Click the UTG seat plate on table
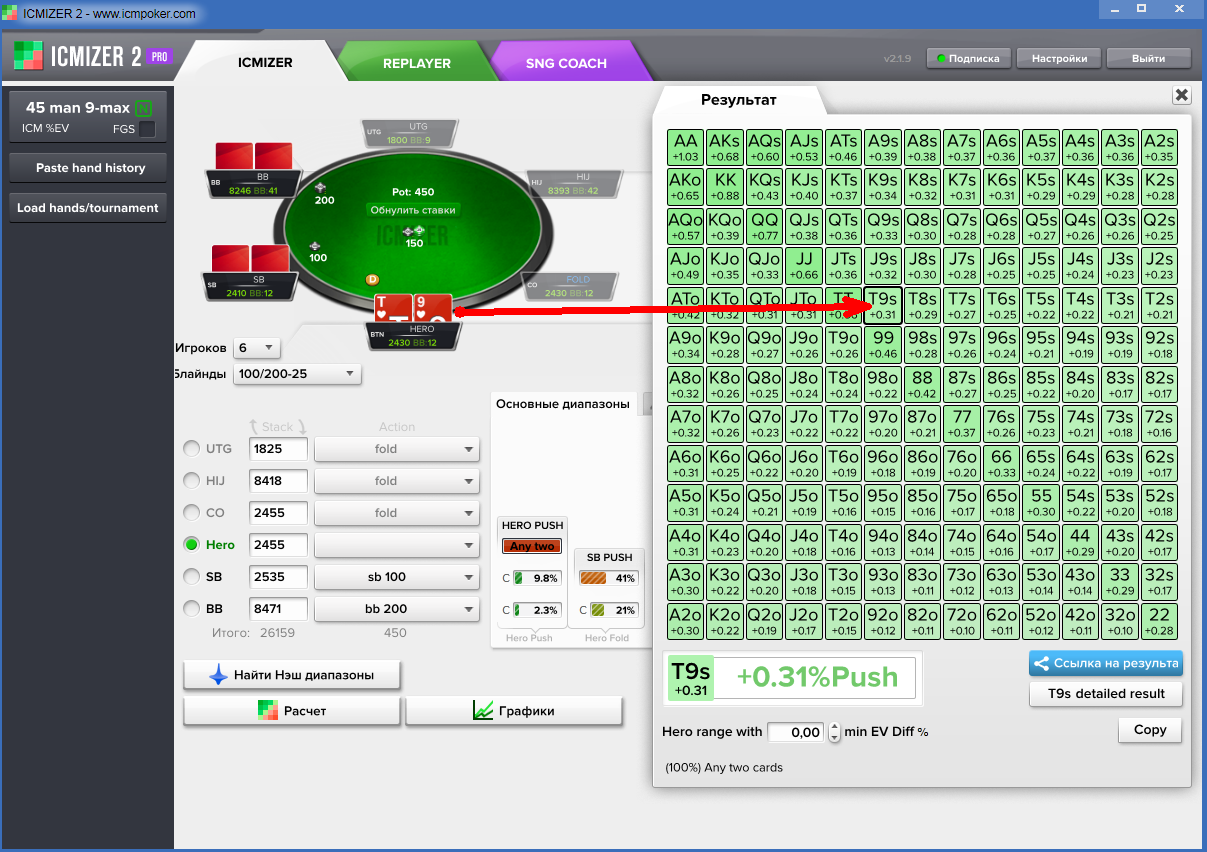The width and height of the screenshot is (1207, 852). tap(410, 134)
